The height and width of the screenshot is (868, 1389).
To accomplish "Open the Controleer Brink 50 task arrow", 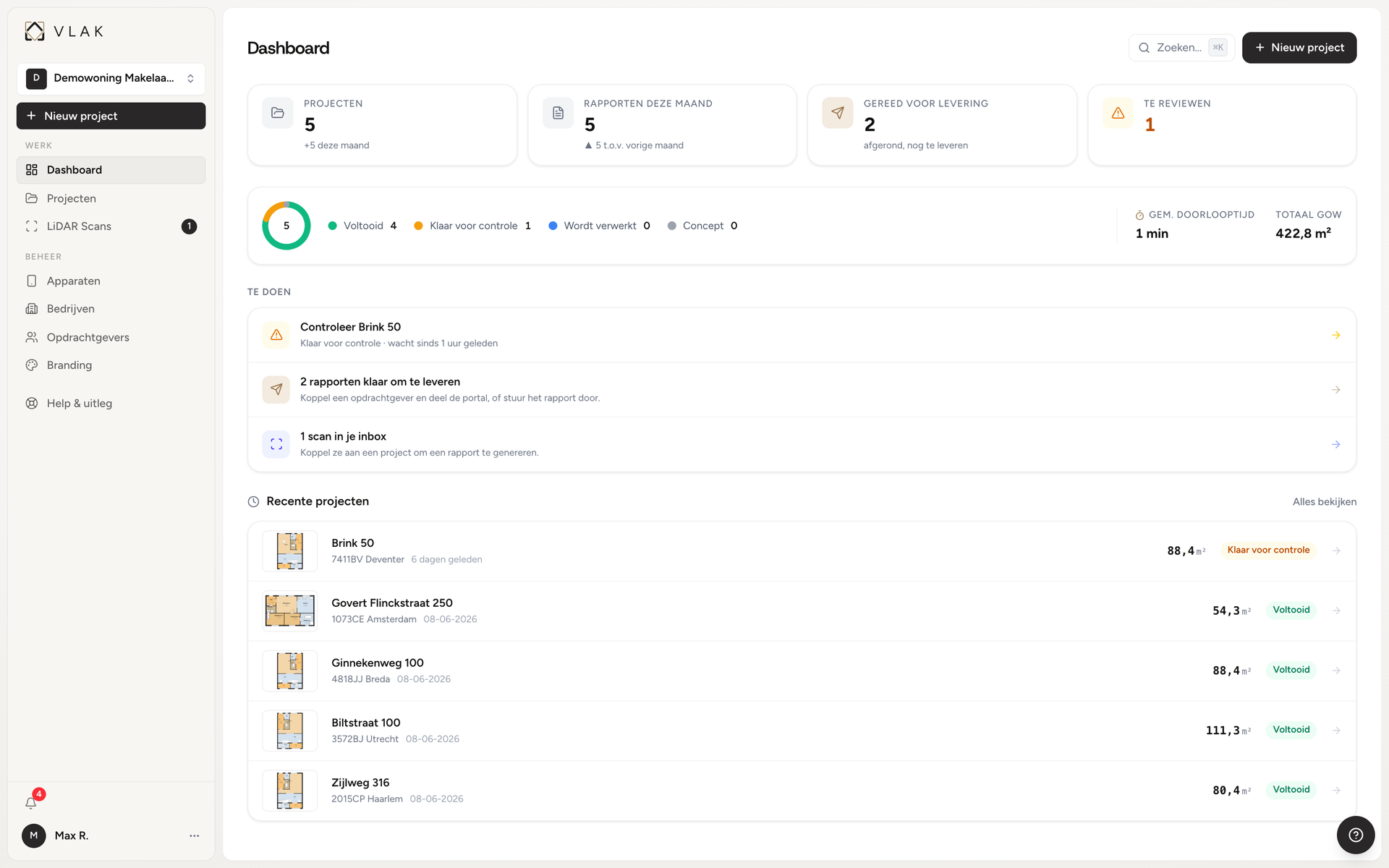I will (1336, 335).
